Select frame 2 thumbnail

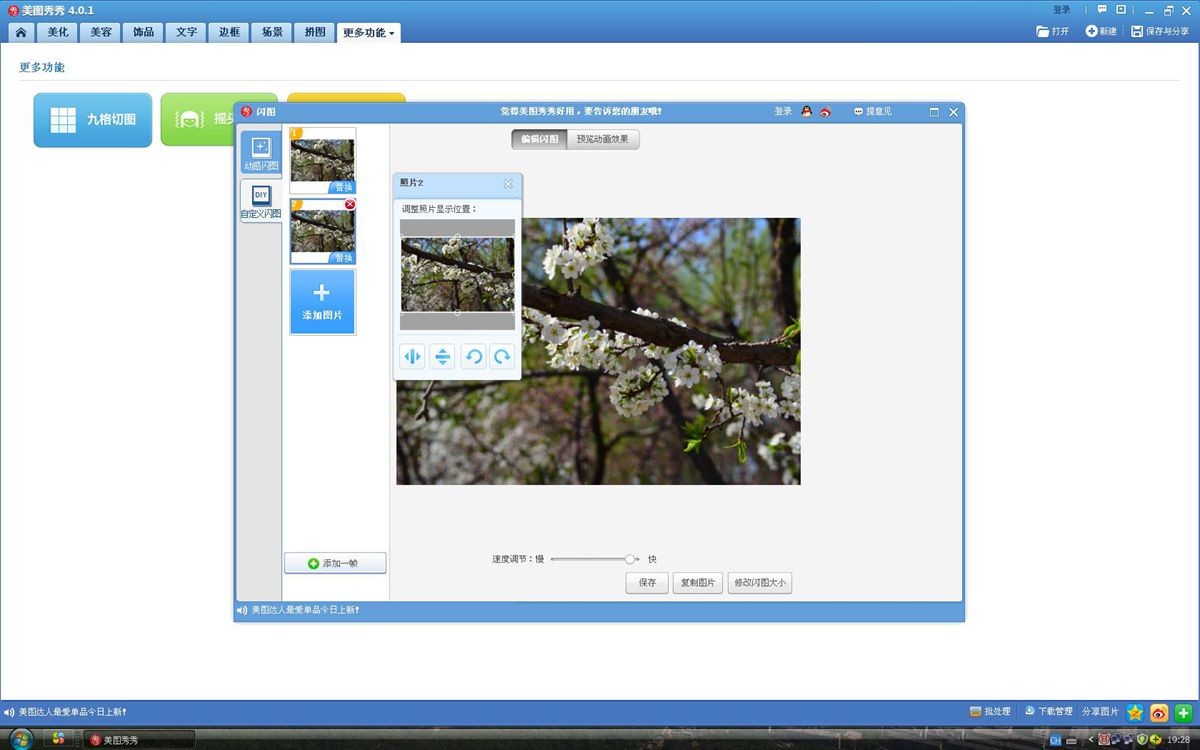pos(322,230)
